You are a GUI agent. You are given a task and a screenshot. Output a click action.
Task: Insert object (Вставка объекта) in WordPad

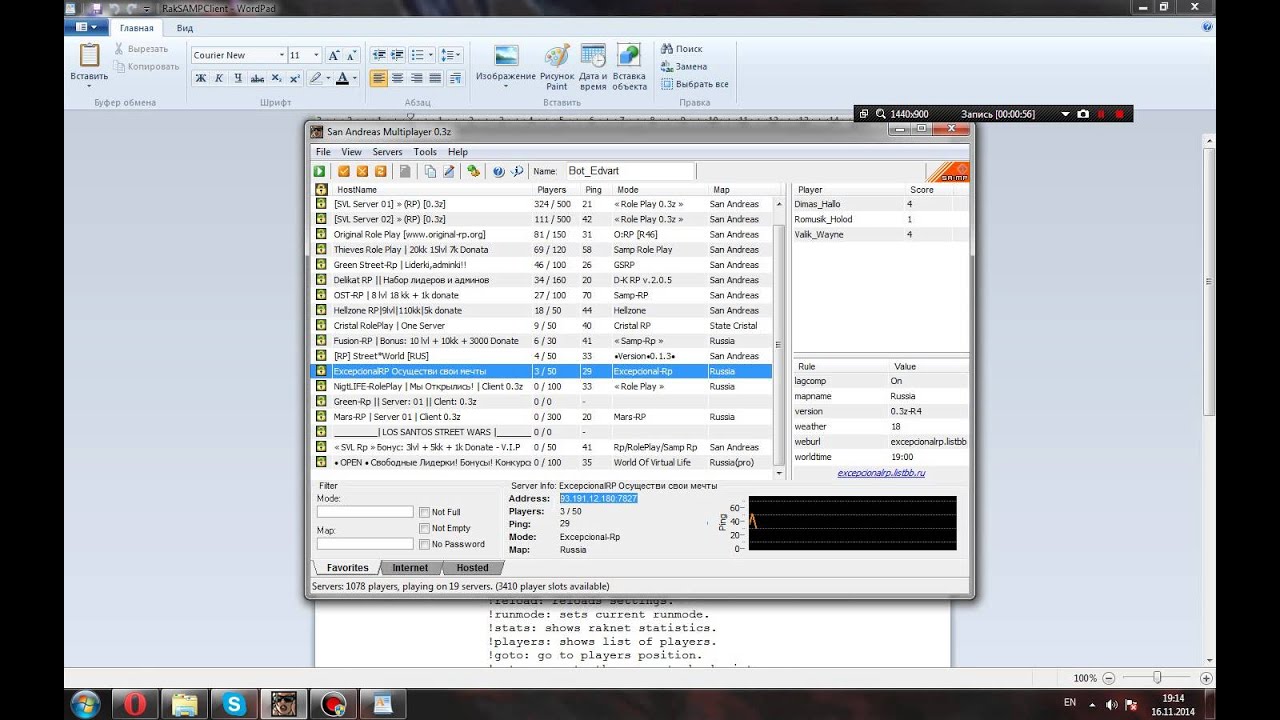[x=629, y=67]
